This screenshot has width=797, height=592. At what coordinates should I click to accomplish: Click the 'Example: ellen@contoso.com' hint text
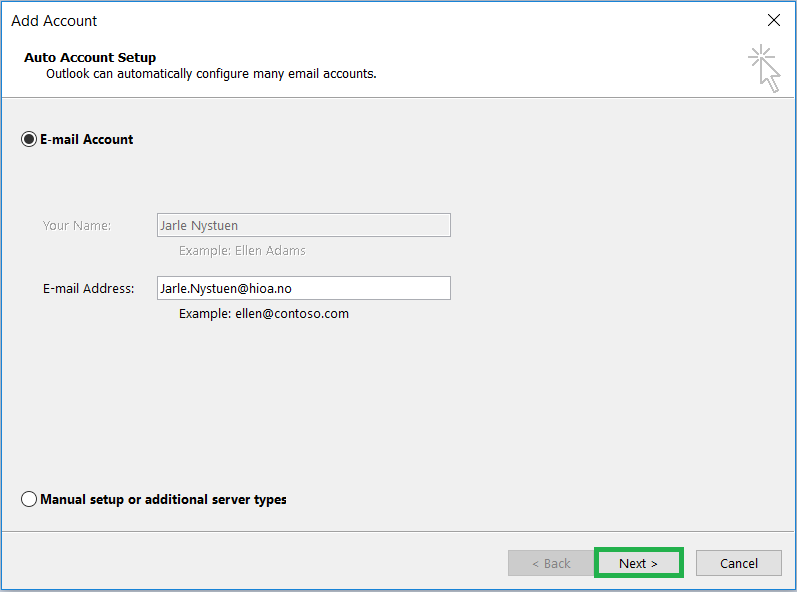264,314
